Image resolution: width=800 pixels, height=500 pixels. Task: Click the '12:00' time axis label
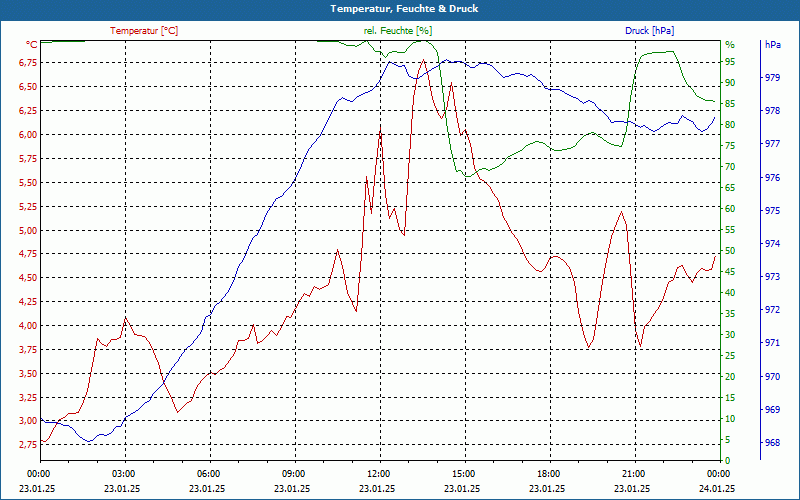click(378, 473)
